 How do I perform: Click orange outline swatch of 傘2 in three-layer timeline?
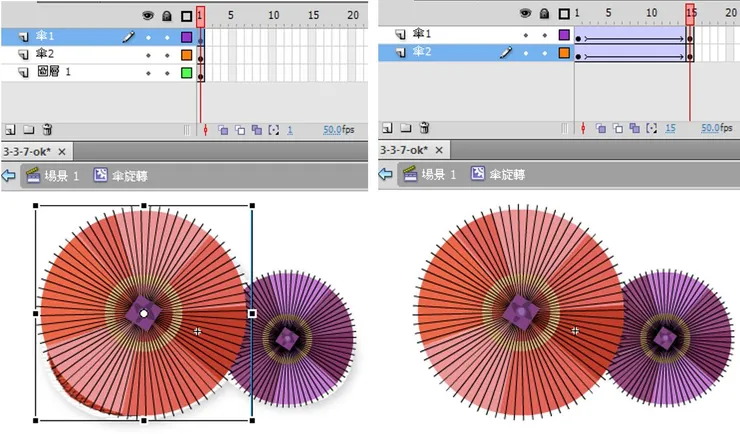(186, 55)
